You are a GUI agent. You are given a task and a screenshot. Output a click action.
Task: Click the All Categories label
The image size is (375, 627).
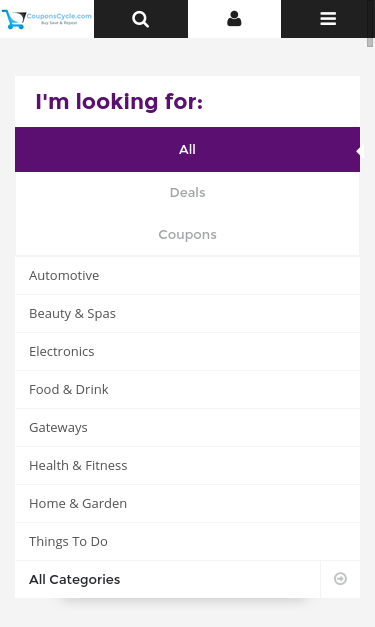74,579
